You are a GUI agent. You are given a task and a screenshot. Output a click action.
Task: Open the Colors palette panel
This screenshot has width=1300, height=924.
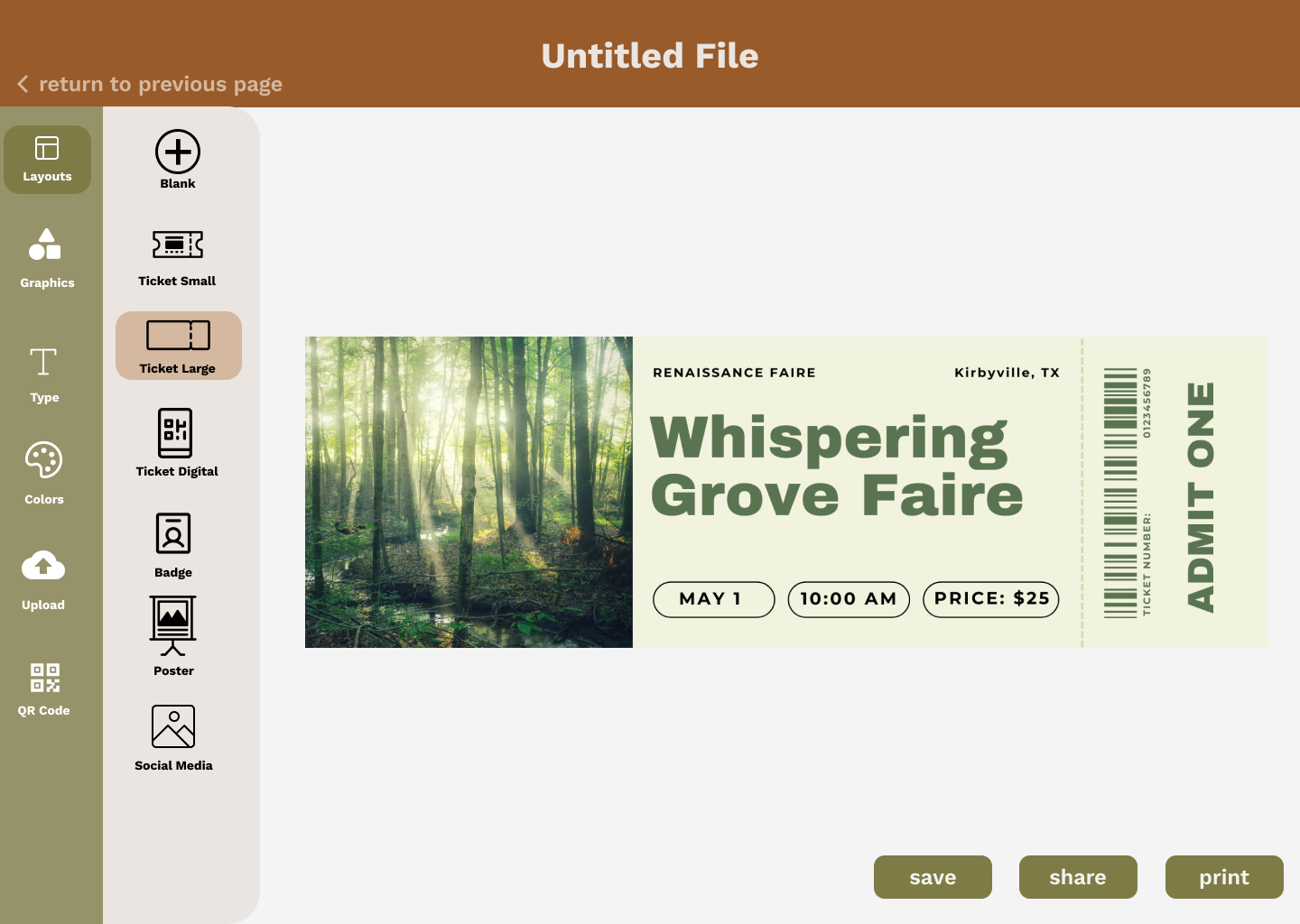pyautogui.click(x=44, y=473)
